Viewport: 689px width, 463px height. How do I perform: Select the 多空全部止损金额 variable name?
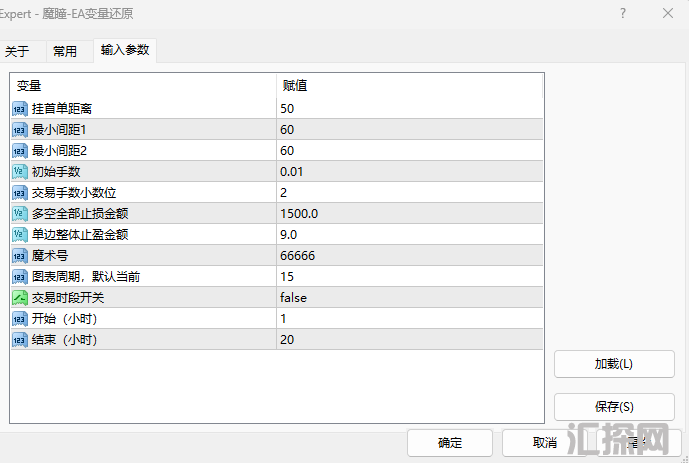pos(80,213)
